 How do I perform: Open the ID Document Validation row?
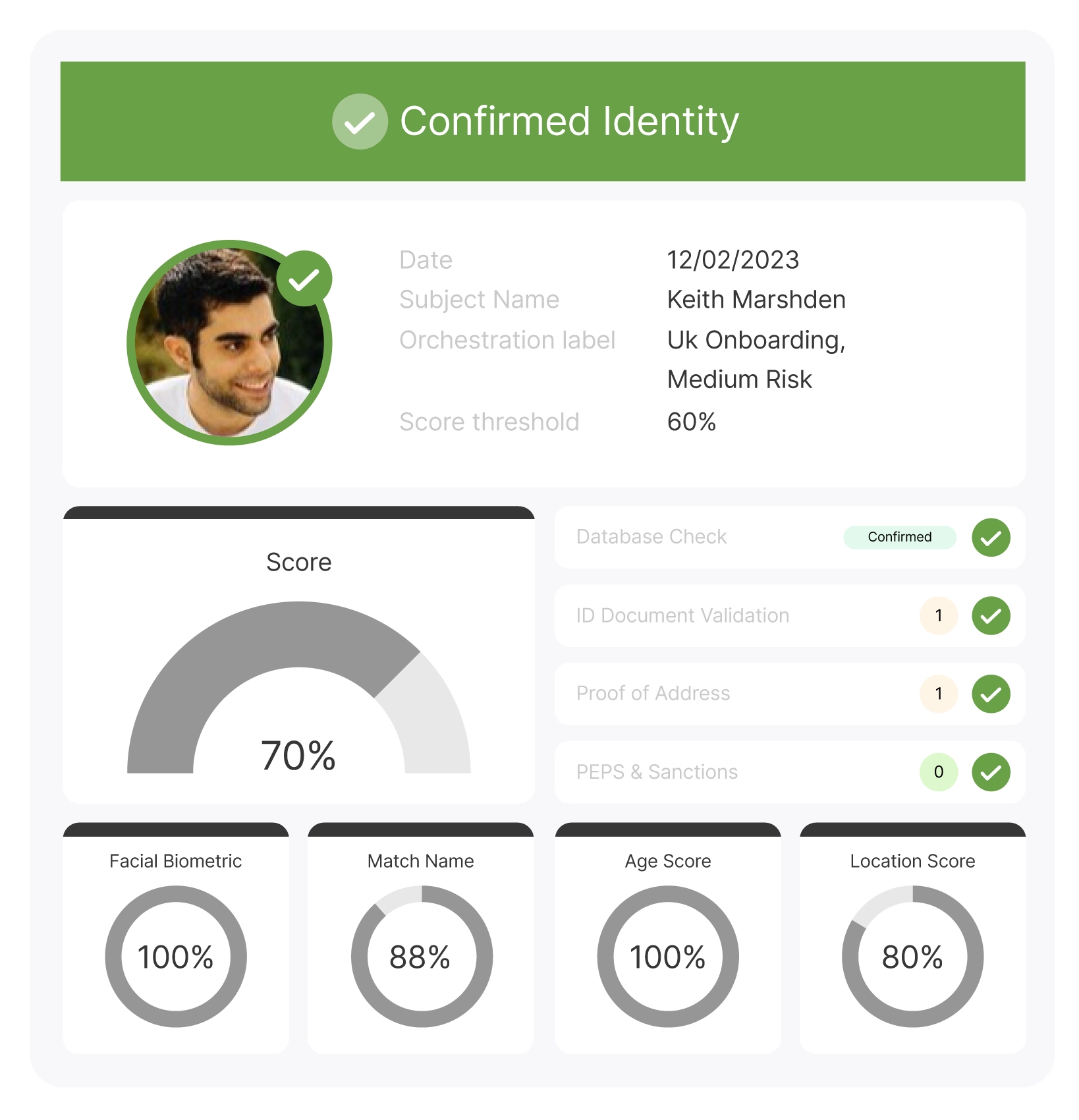(790, 616)
